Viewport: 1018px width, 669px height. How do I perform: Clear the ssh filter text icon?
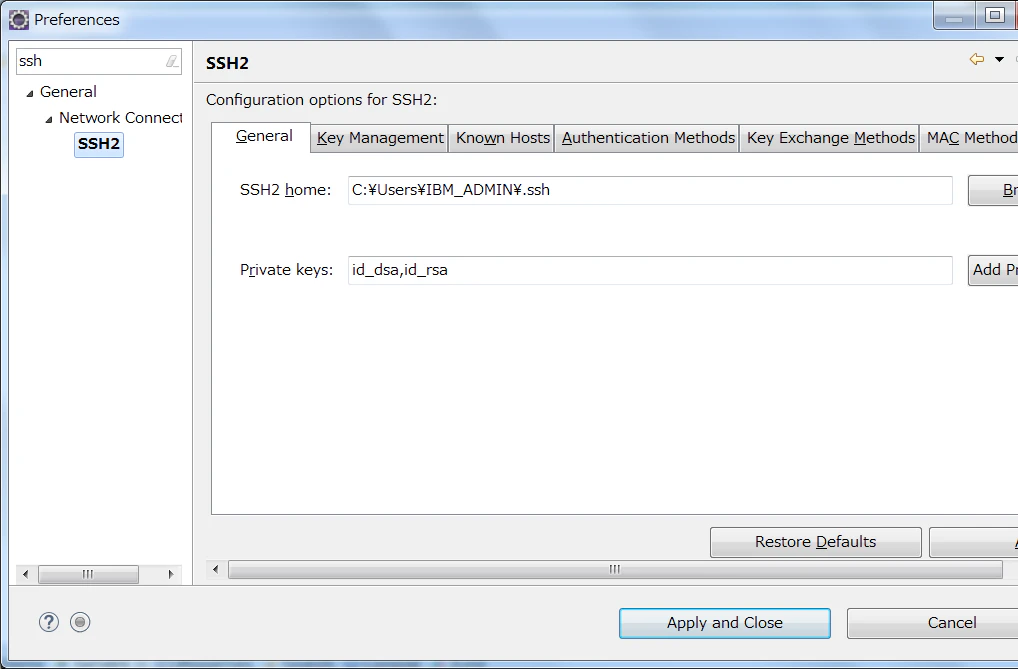pyautogui.click(x=171, y=61)
